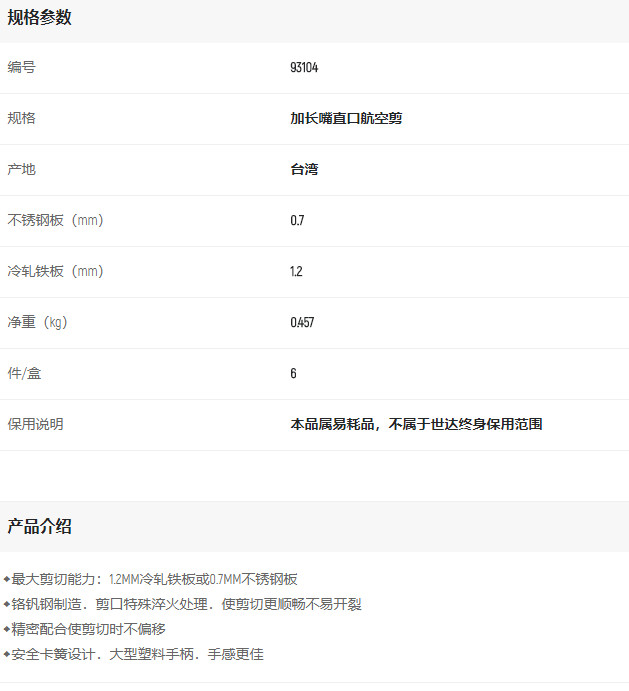Select the net weight value 0.457
The image size is (629, 691).
coord(302,323)
